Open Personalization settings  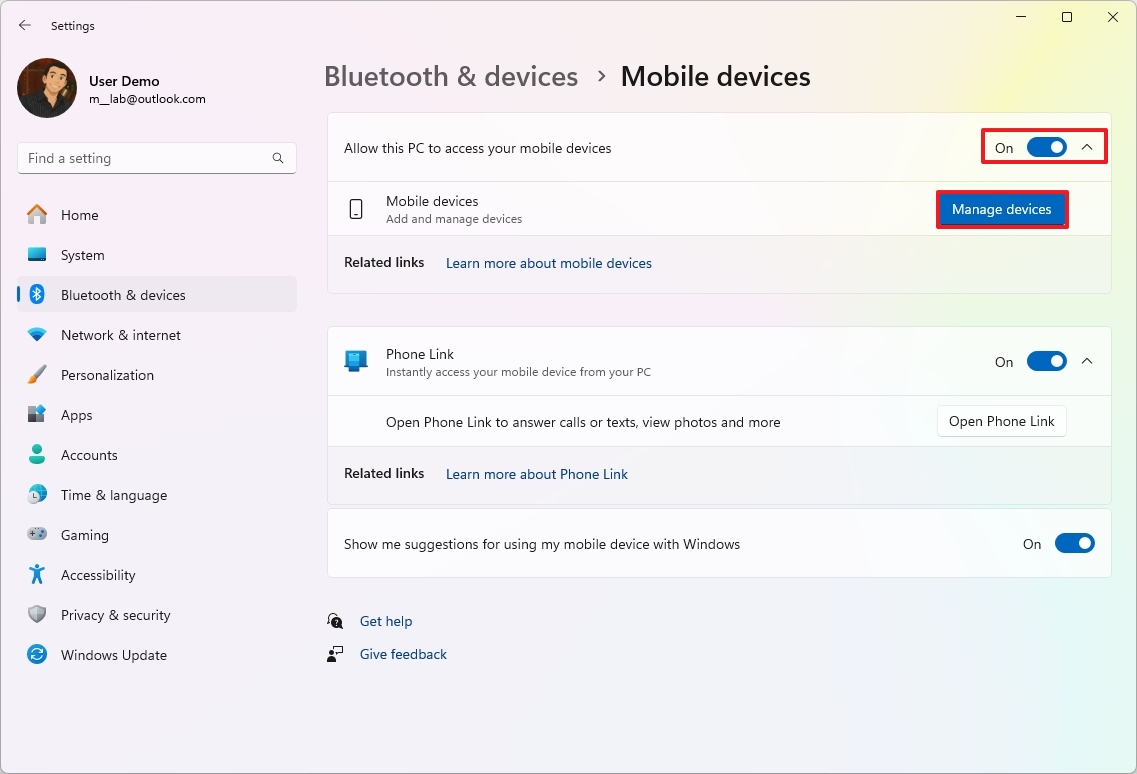(107, 374)
